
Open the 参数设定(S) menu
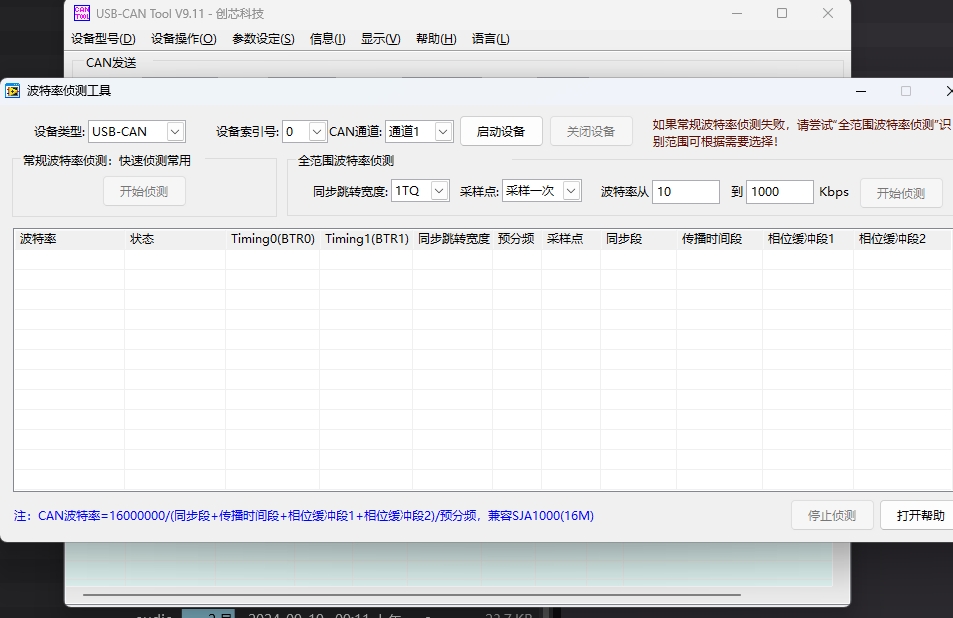point(263,39)
